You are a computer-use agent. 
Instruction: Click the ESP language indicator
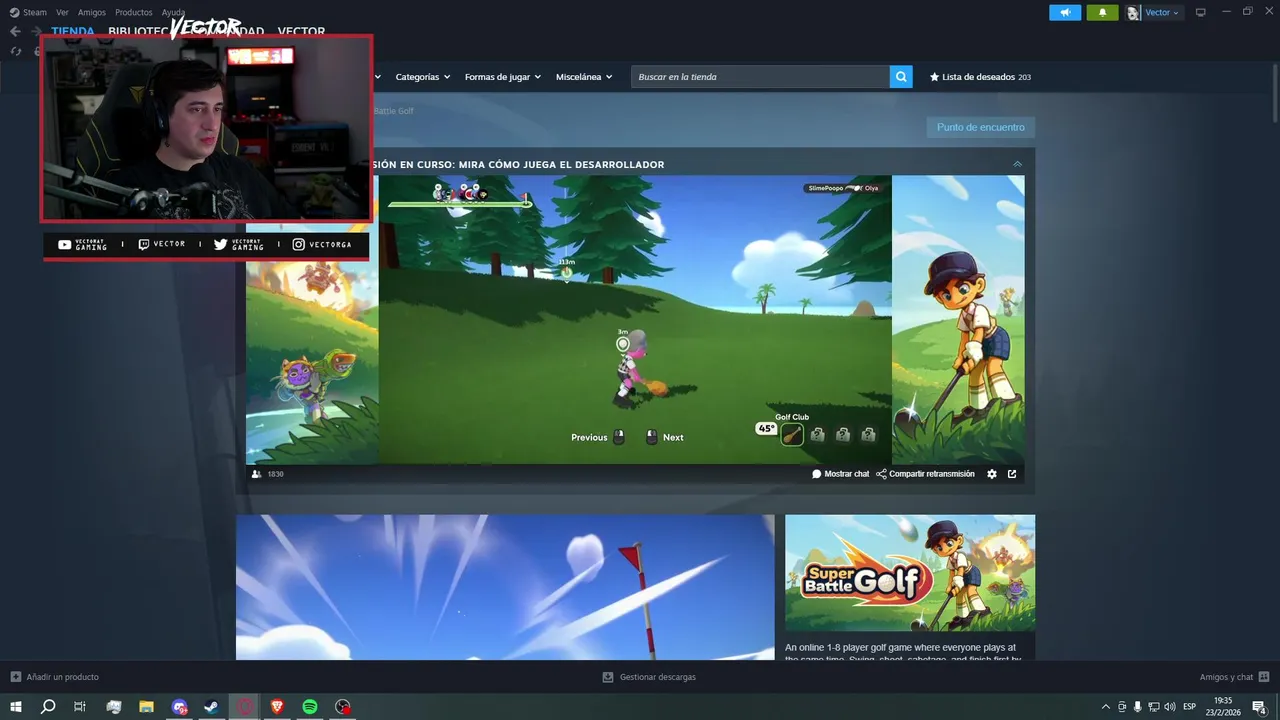pos(1190,707)
